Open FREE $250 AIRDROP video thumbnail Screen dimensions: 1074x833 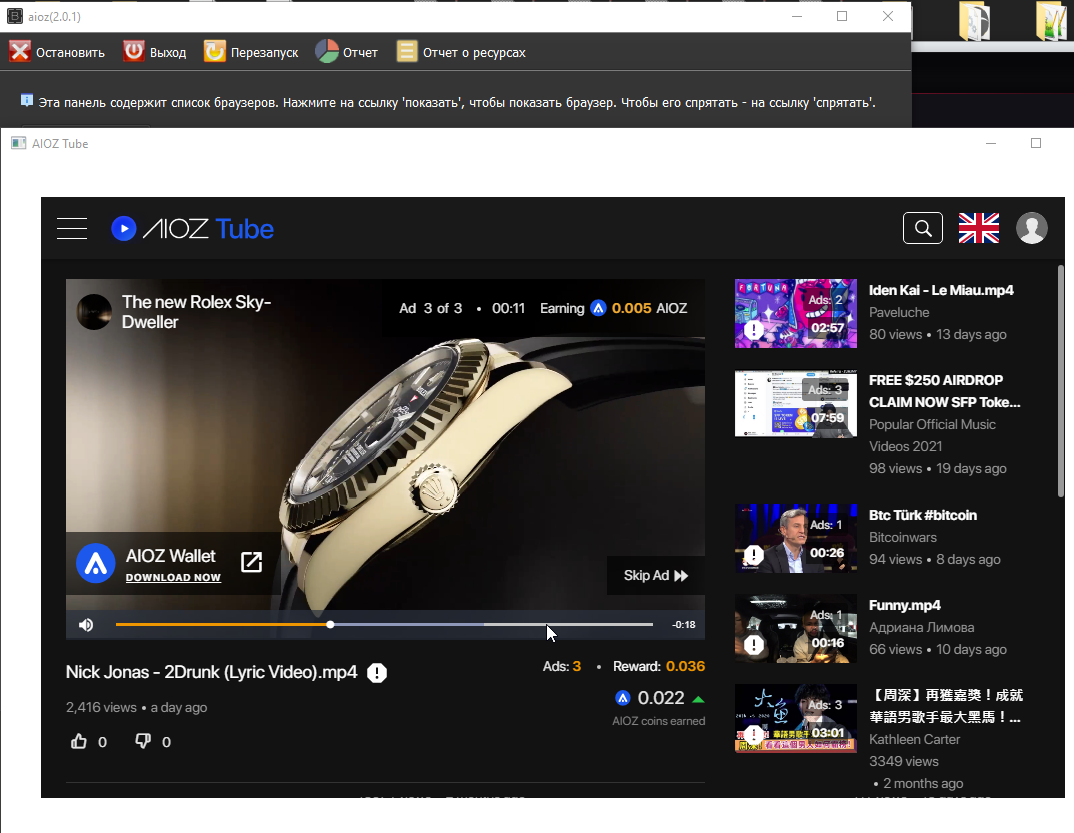[796, 403]
